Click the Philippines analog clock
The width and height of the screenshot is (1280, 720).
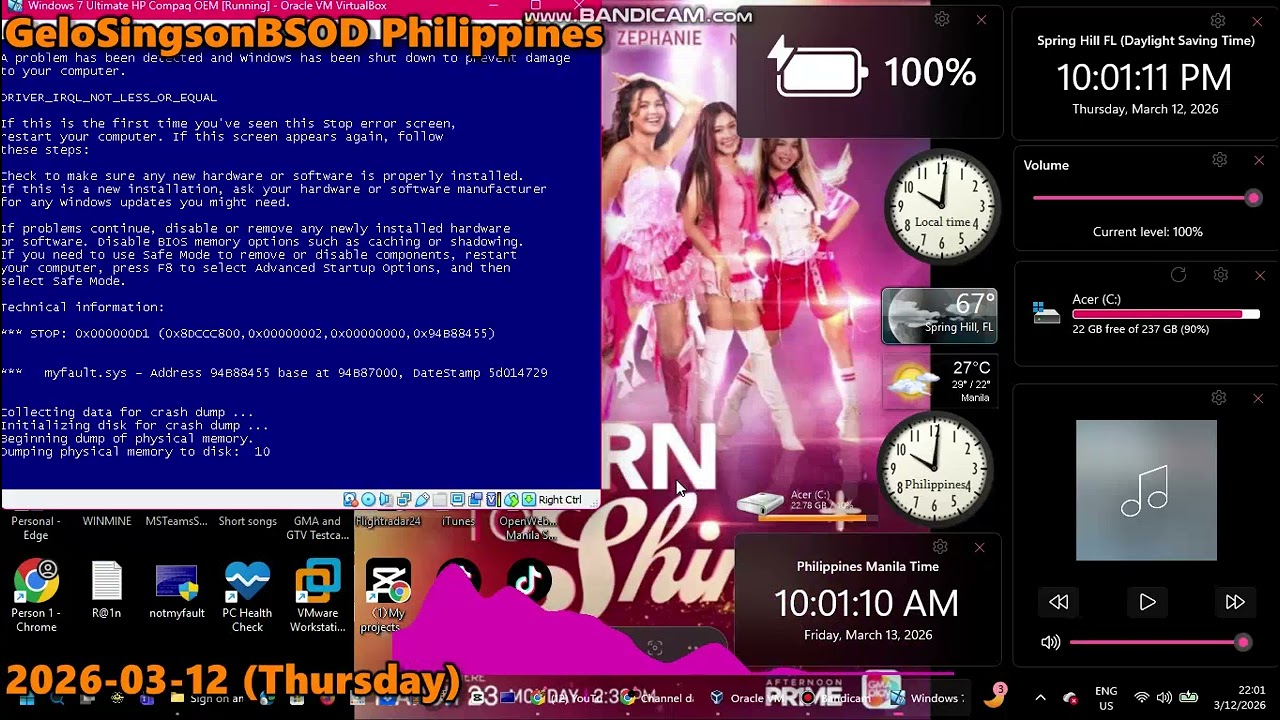[935, 470]
